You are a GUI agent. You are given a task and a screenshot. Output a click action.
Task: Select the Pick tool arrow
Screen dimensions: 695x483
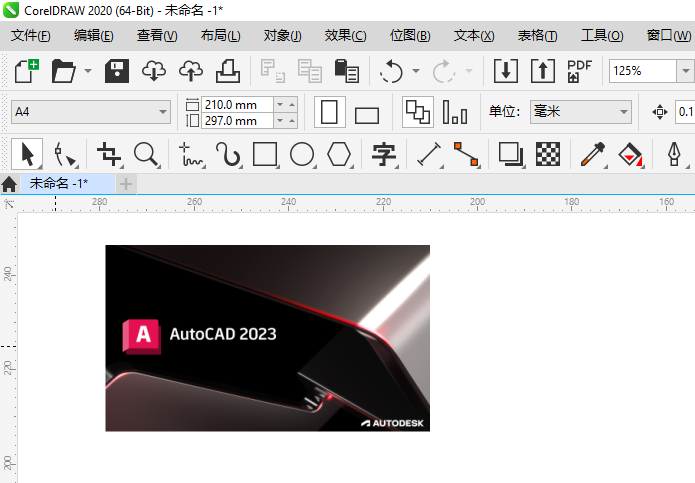[27, 154]
